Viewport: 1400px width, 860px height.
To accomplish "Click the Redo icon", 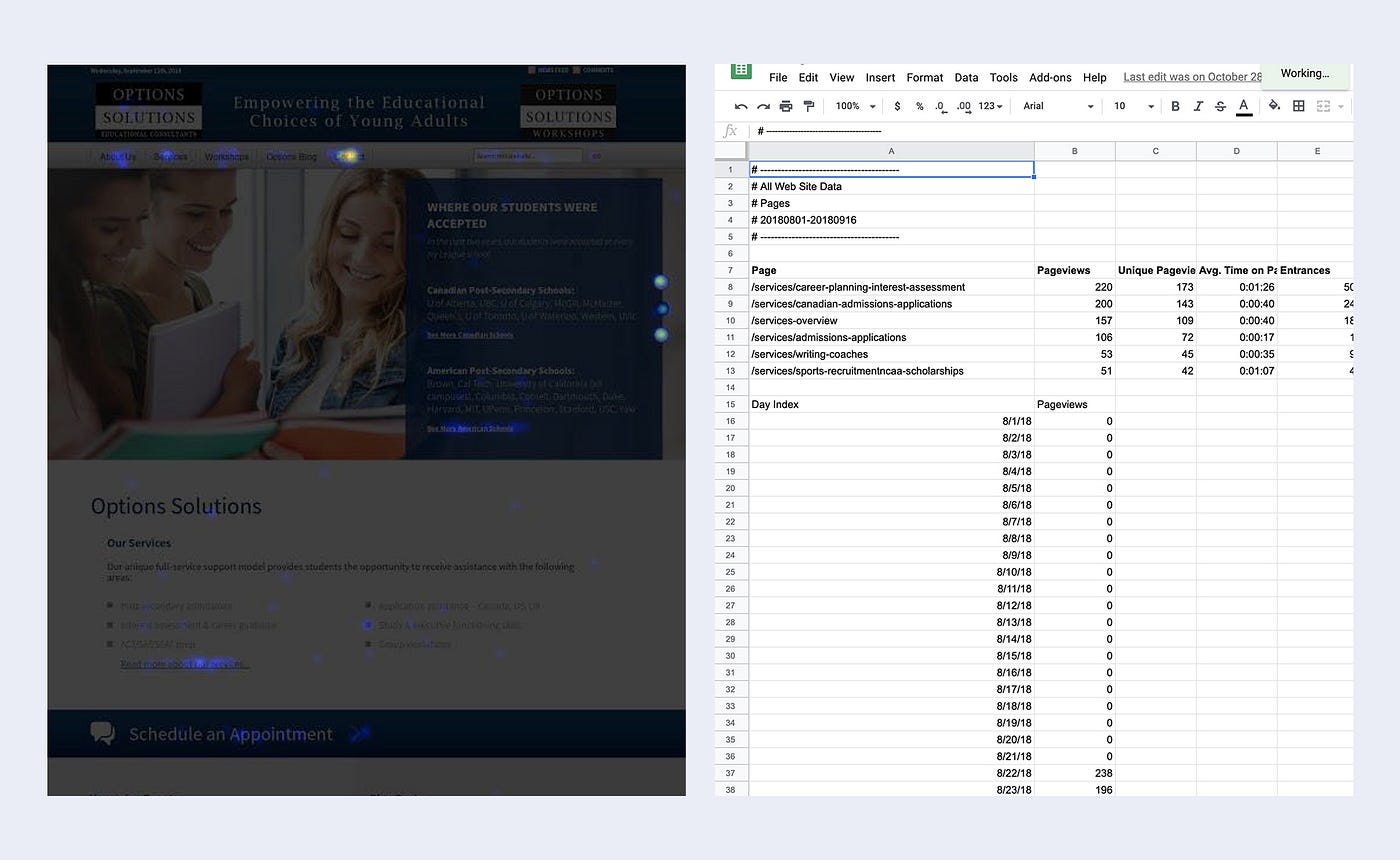I will [762, 105].
